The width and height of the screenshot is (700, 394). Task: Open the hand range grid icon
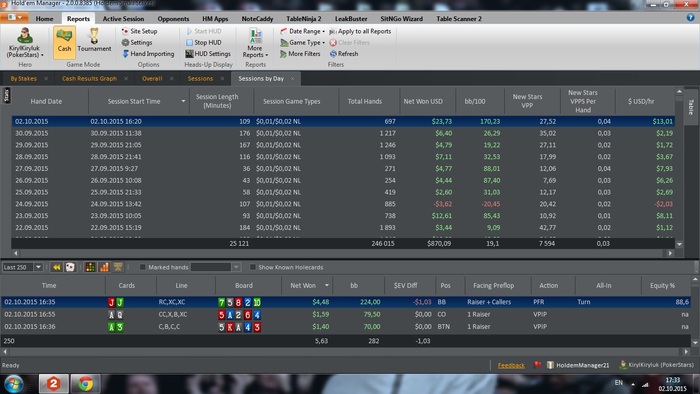tap(90, 267)
